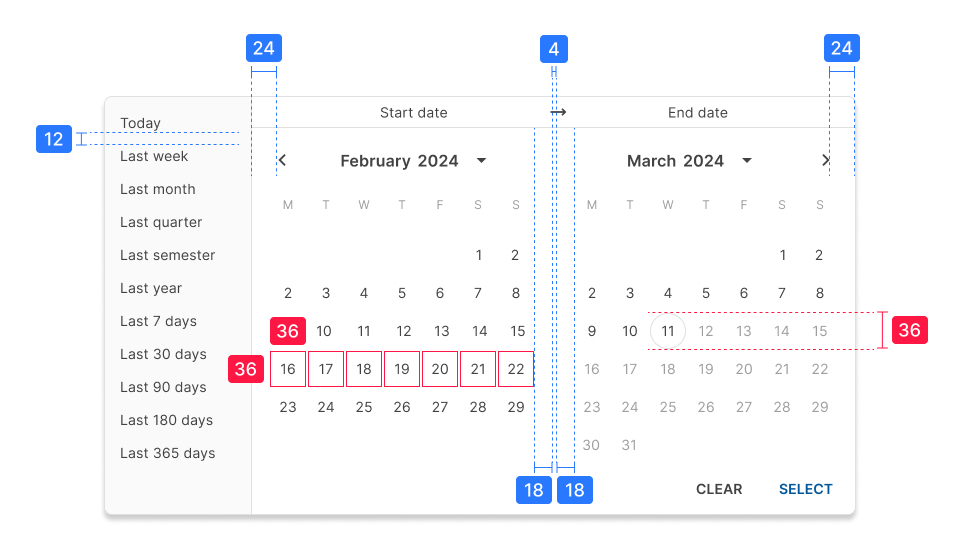The image size is (960, 560).
Task: Select the Last 30 days preset
Action: tap(163, 354)
